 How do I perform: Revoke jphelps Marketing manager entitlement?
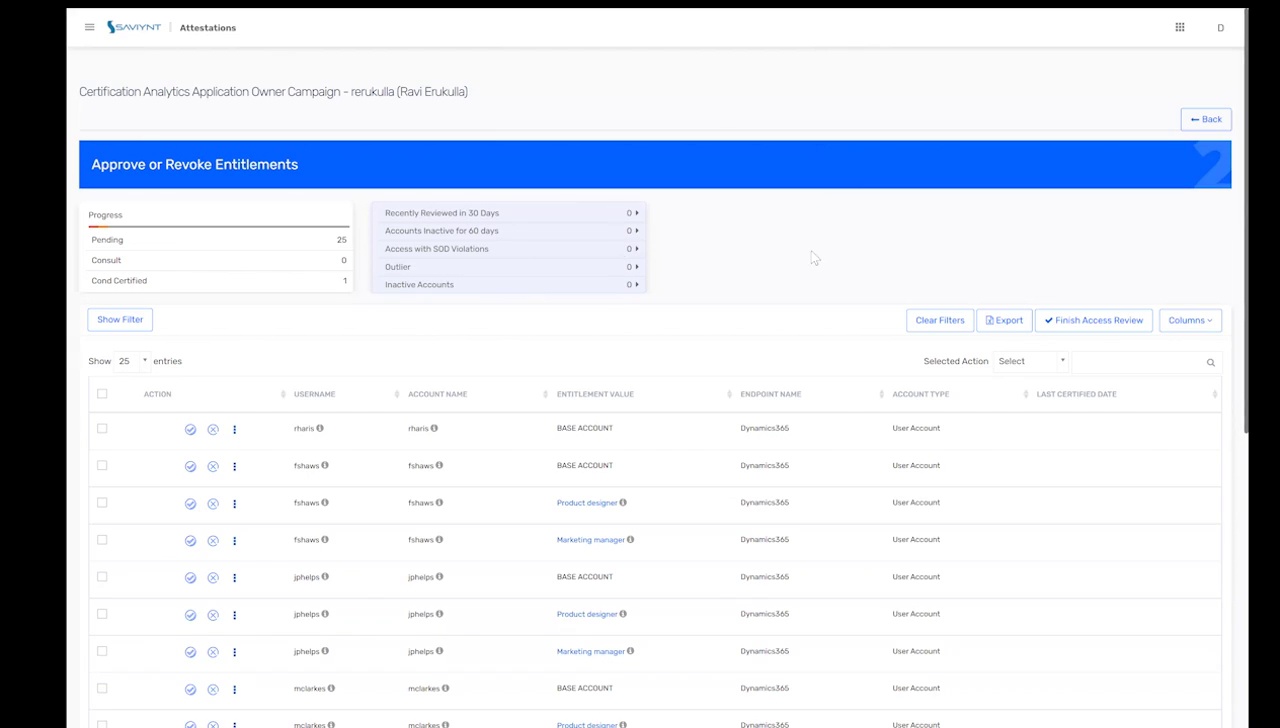213,652
